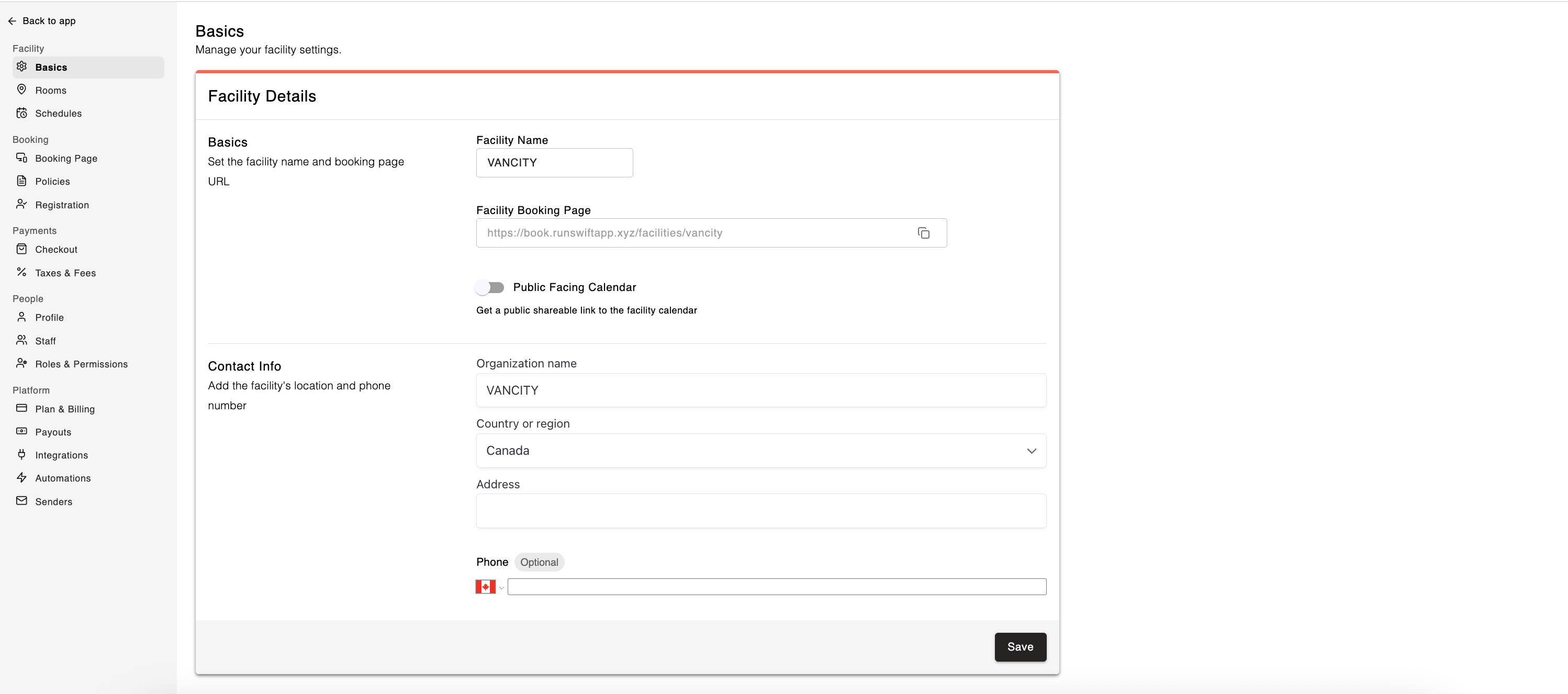Click the Integrations plug icon
The height and width of the screenshot is (694, 1568).
click(21, 455)
